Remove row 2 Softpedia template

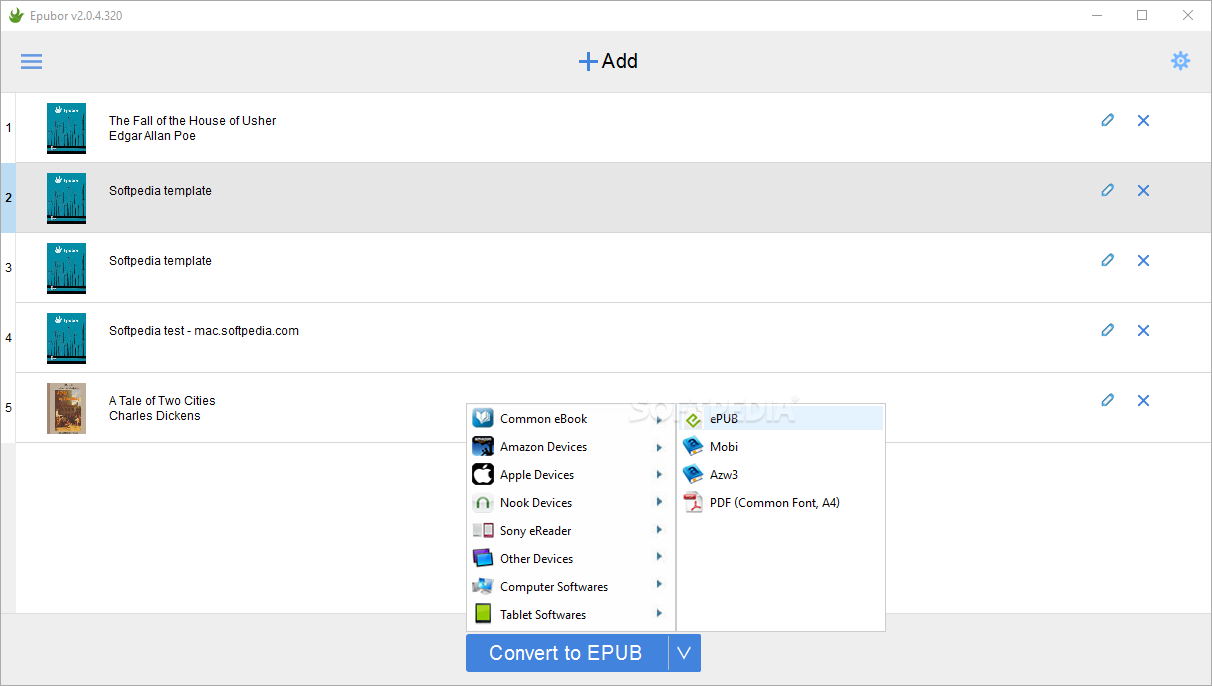(1143, 190)
